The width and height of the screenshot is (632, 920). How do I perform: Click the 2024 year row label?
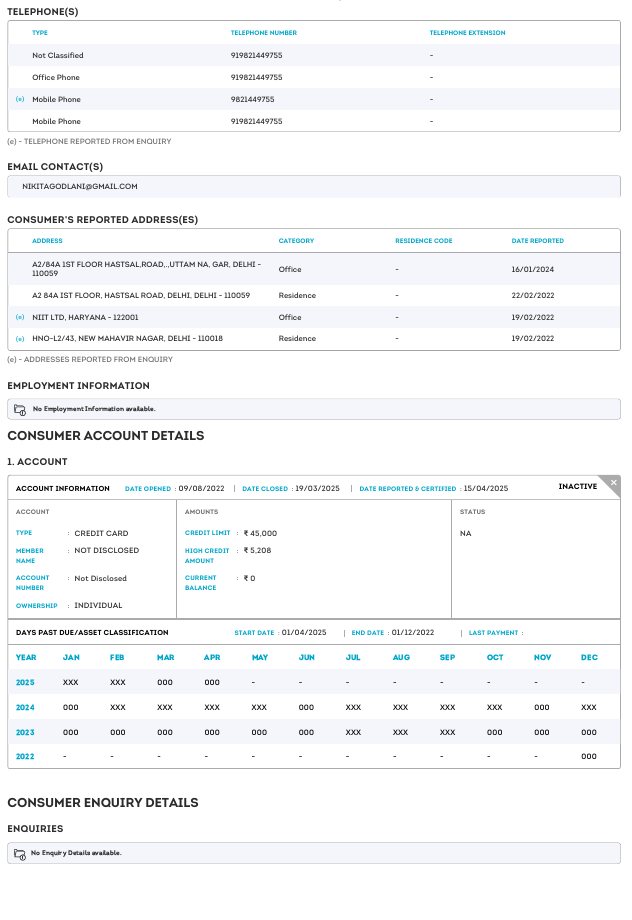click(25, 707)
